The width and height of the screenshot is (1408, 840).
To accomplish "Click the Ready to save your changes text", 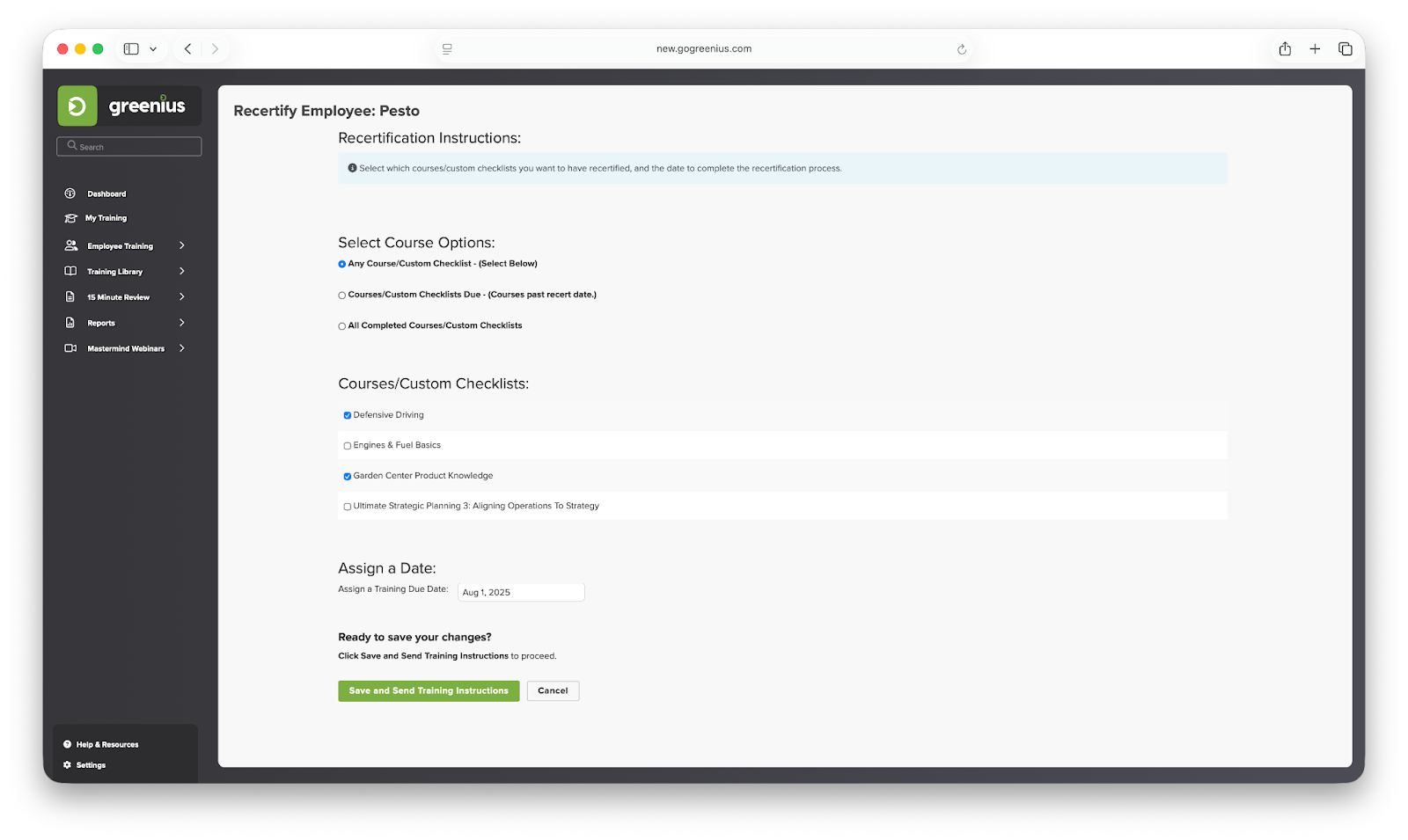I will coord(414,637).
